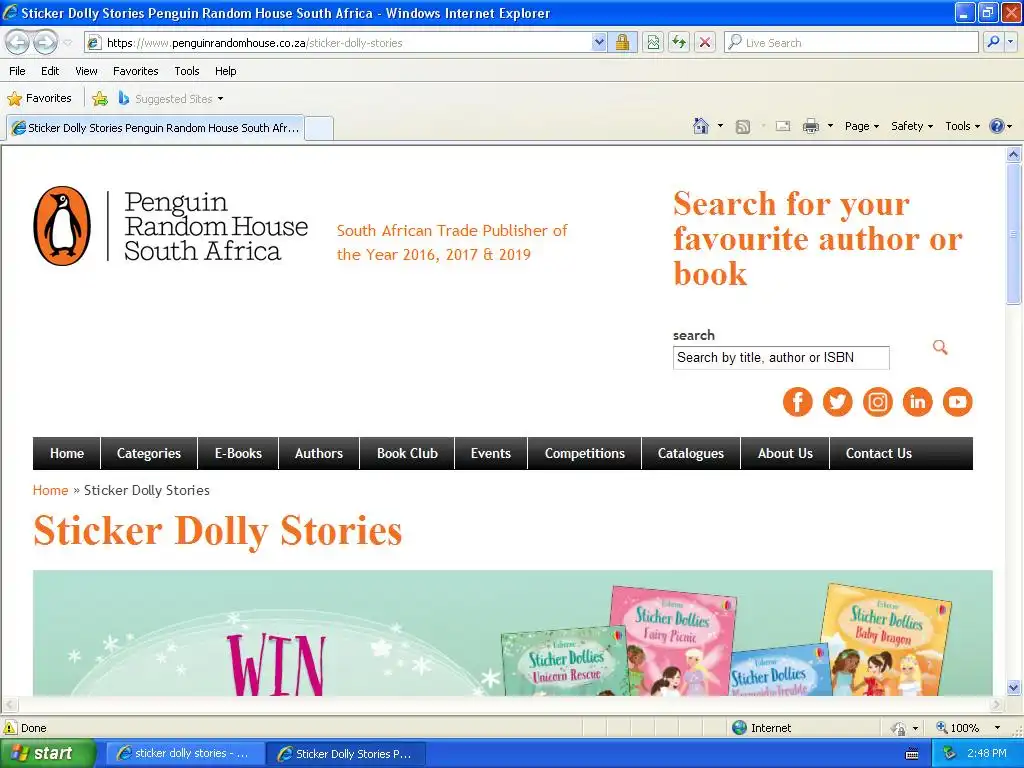Click the browser Back arrow button
This screenshot has height=768, width=1024.
(x=18, y=42)
